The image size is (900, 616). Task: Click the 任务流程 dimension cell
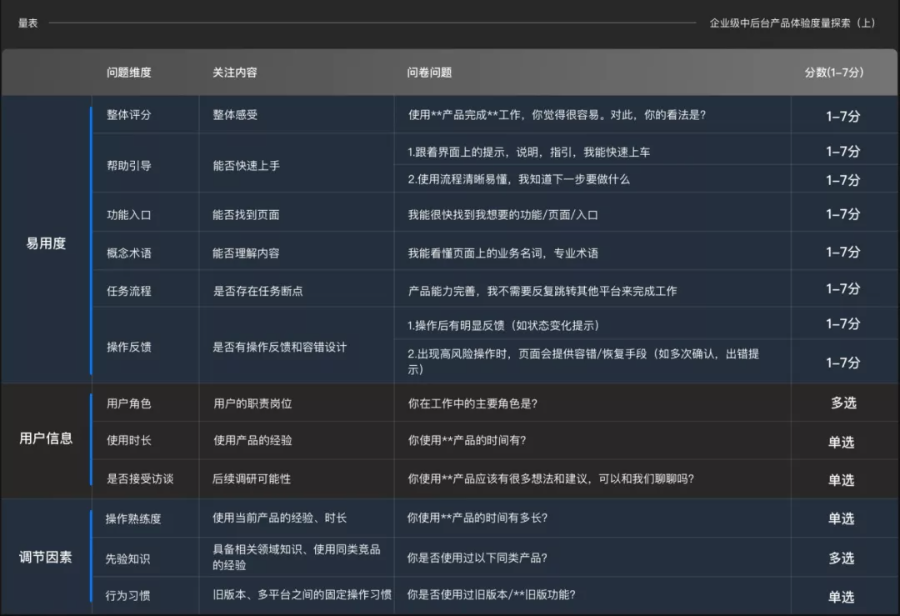[x=129, y=291]
